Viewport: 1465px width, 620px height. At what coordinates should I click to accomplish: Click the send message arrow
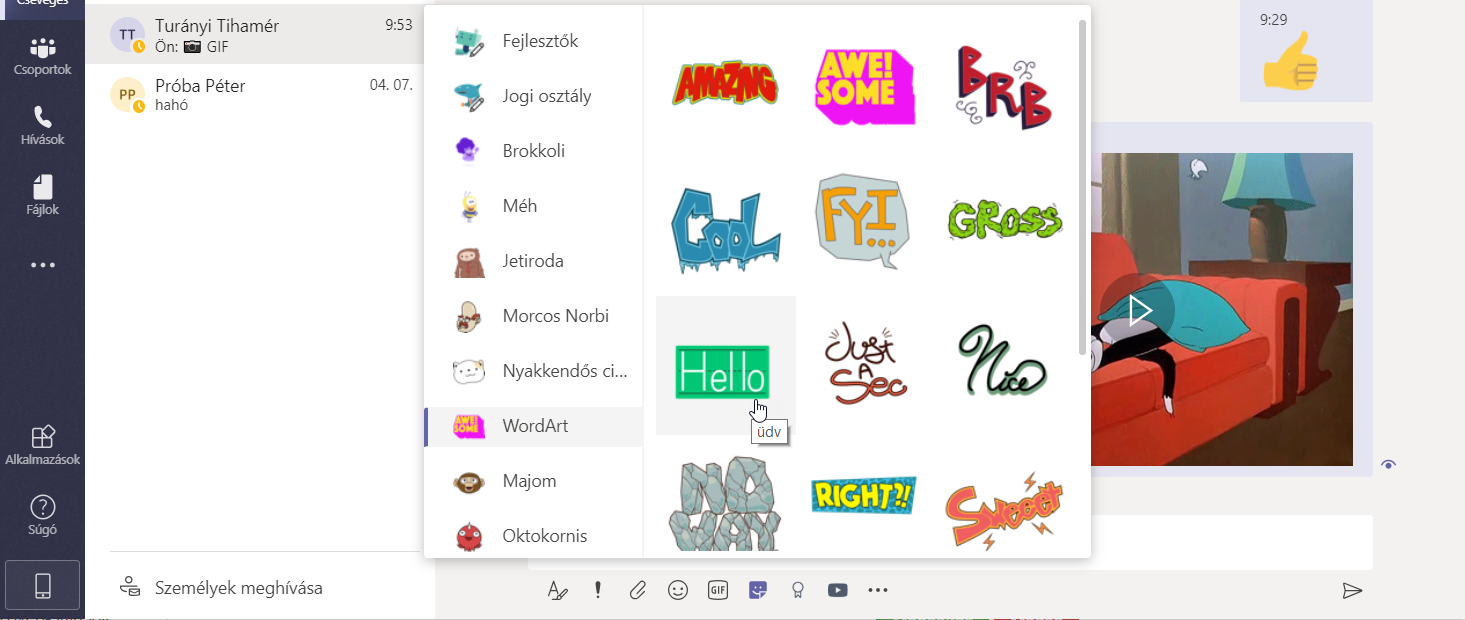(1352, 590)
